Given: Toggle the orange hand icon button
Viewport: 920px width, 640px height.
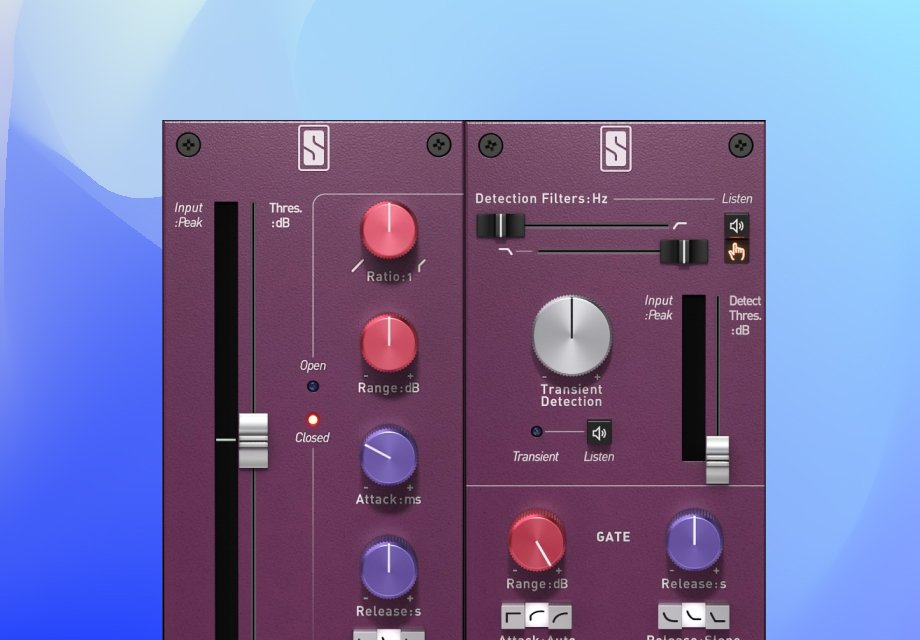Looking at the screenshot, I should pos(736,252).
